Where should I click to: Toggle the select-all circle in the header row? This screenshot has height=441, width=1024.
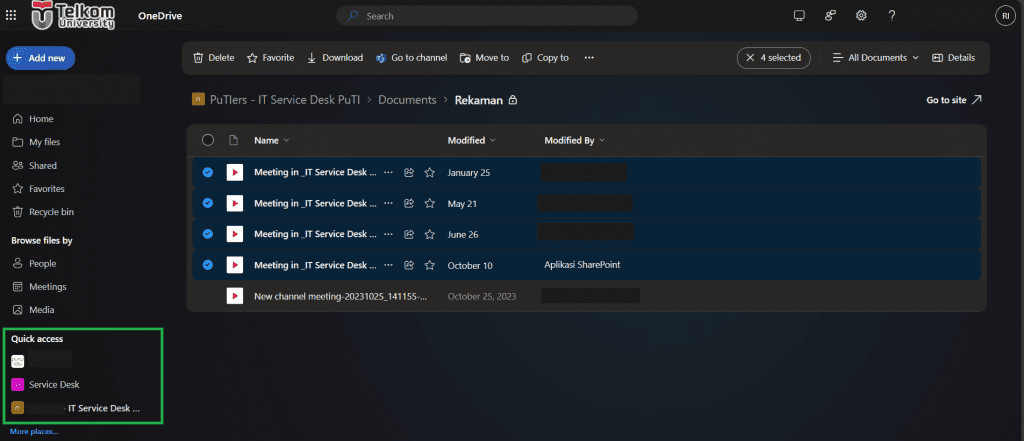208,140
